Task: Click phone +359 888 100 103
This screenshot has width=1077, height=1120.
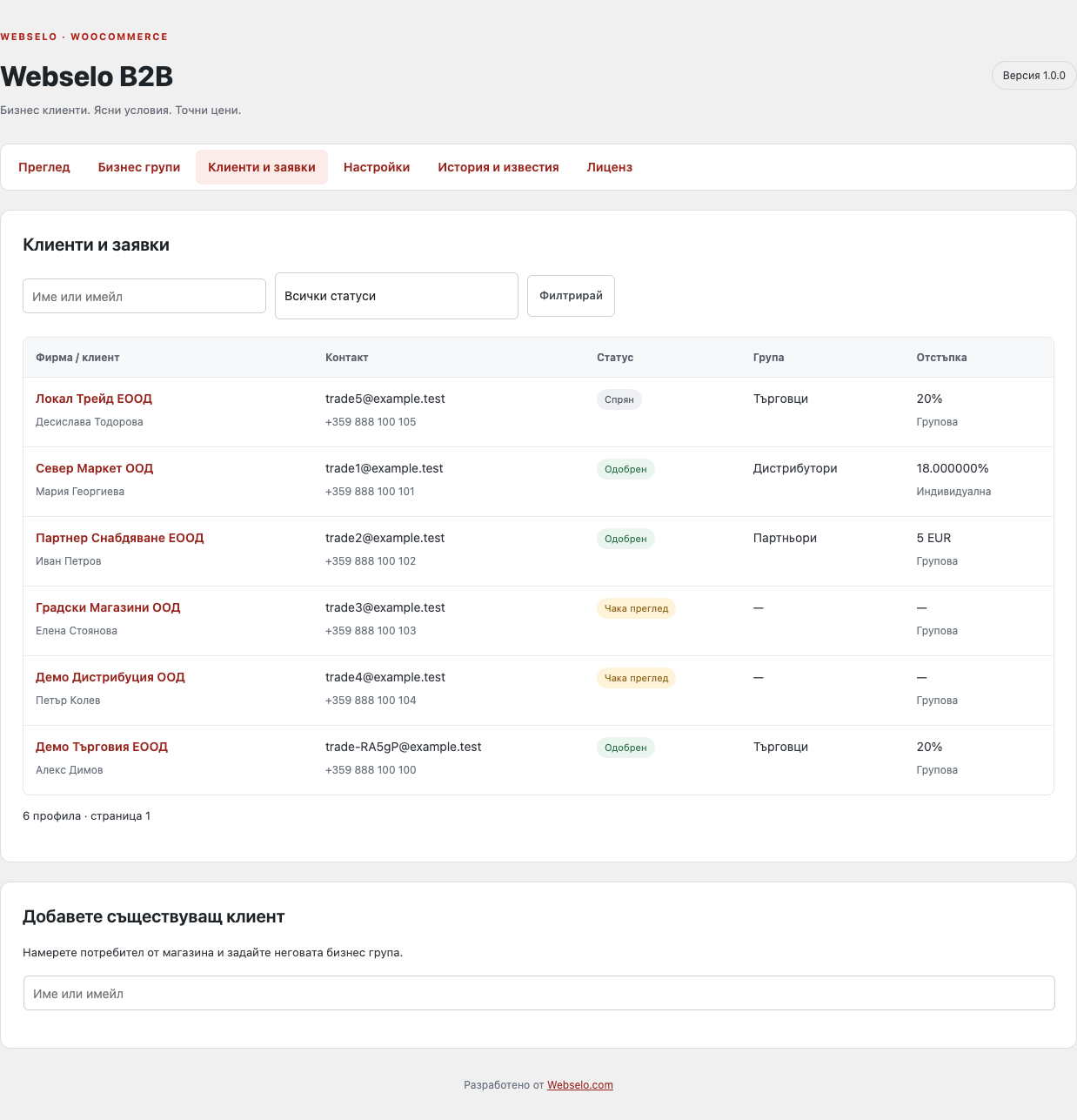Action: point(371,631)
